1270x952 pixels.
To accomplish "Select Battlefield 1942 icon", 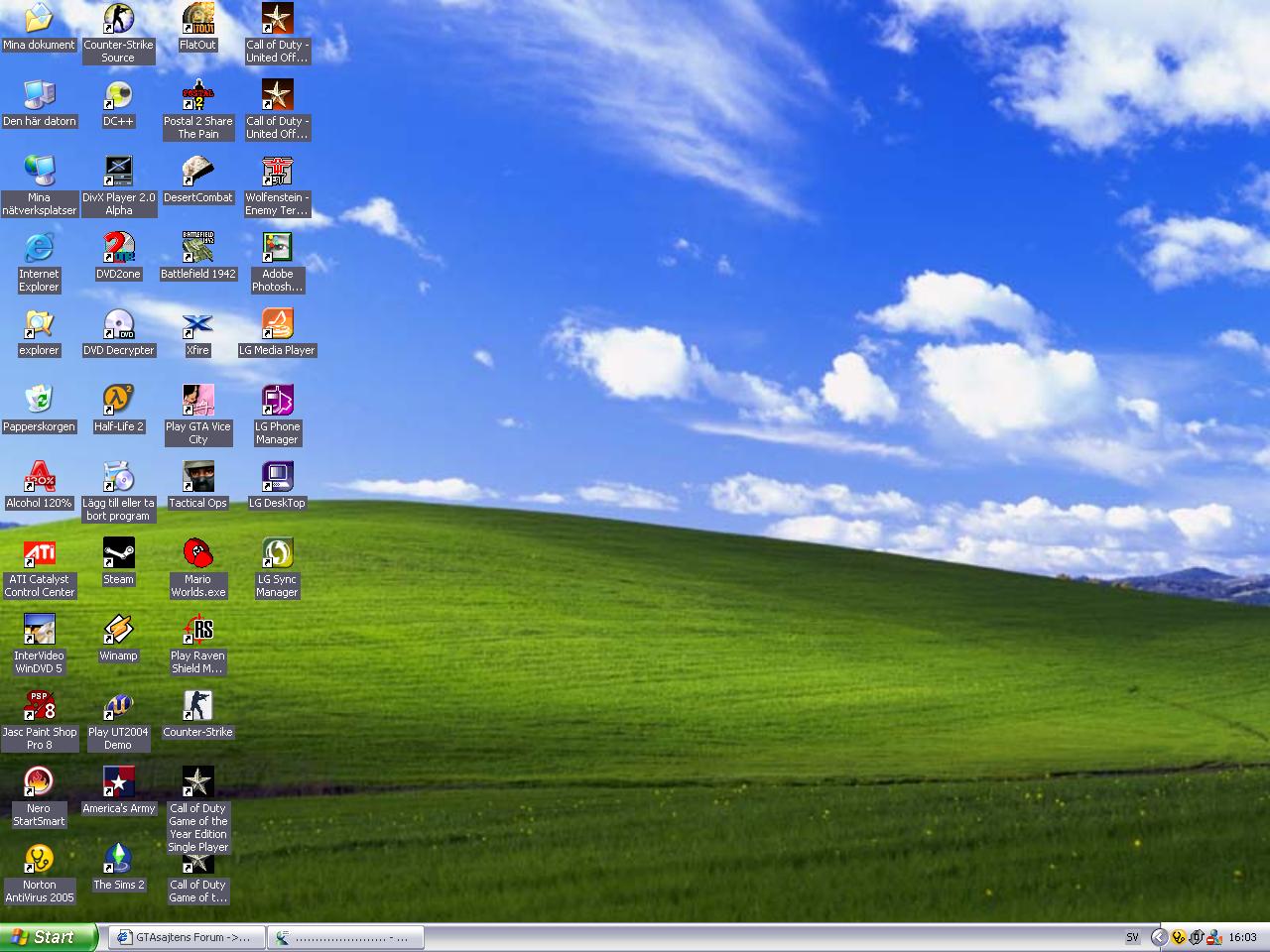I will (197, 247).
